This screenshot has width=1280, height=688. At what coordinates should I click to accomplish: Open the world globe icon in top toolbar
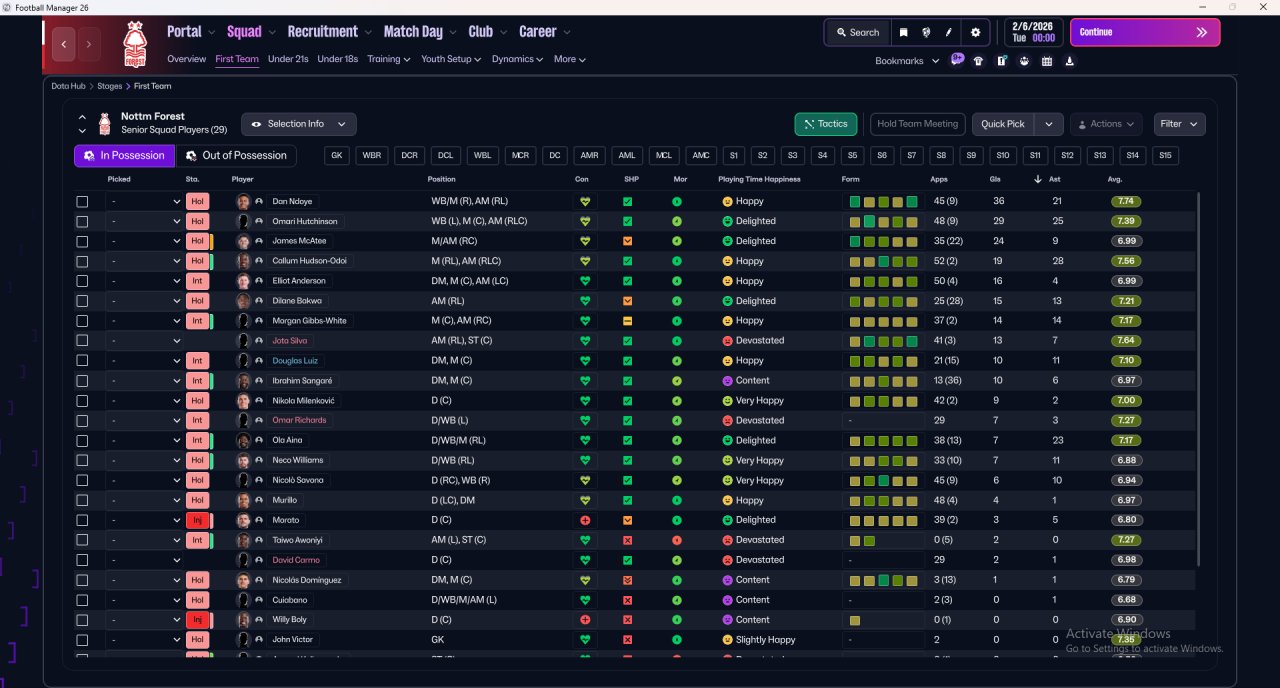tap(926, 32)
